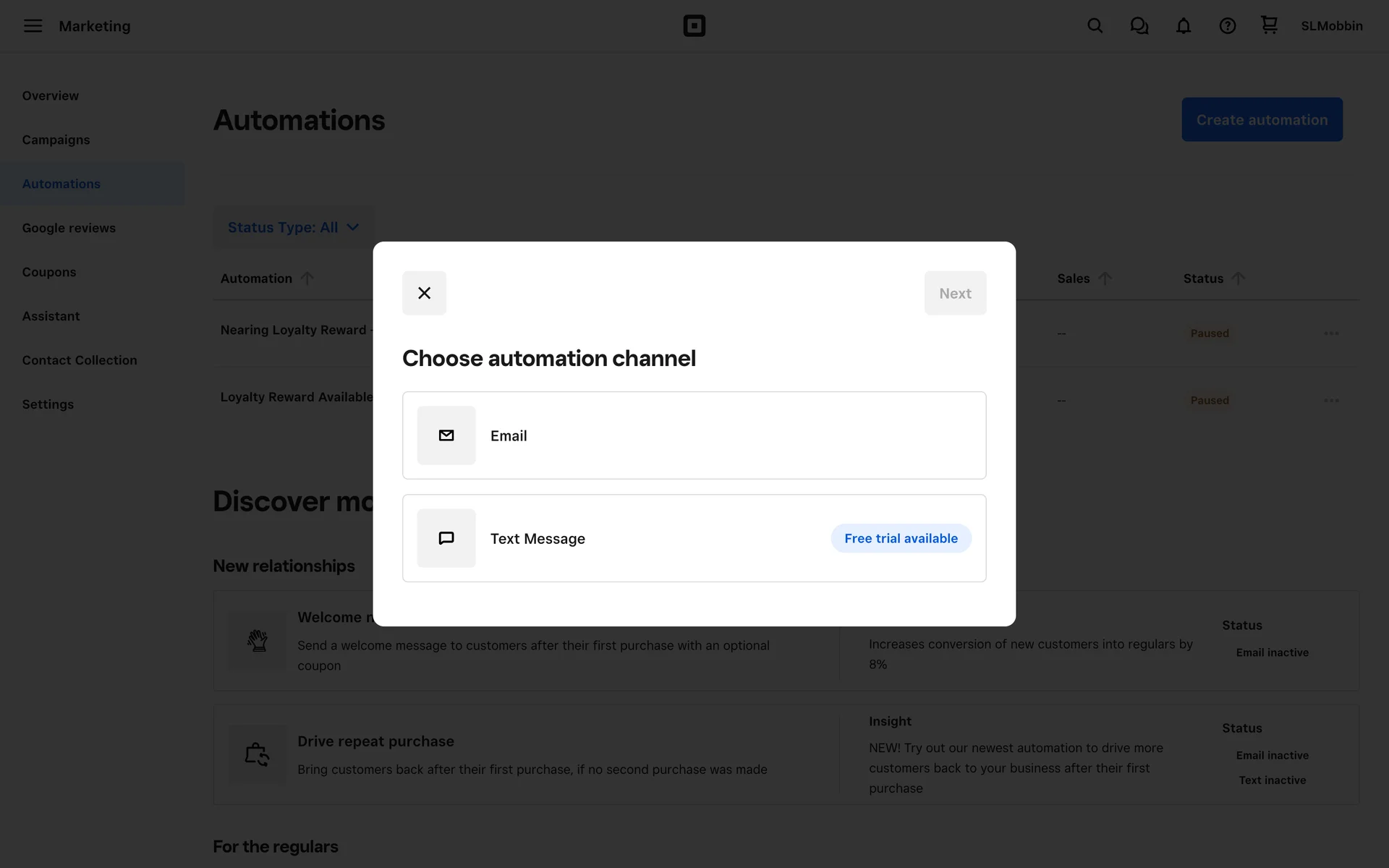This screenshot has height=868, width=1389.
Task: Go to Google reviews in sidebar
Action: pyautogui.click(x=69, y=228)
